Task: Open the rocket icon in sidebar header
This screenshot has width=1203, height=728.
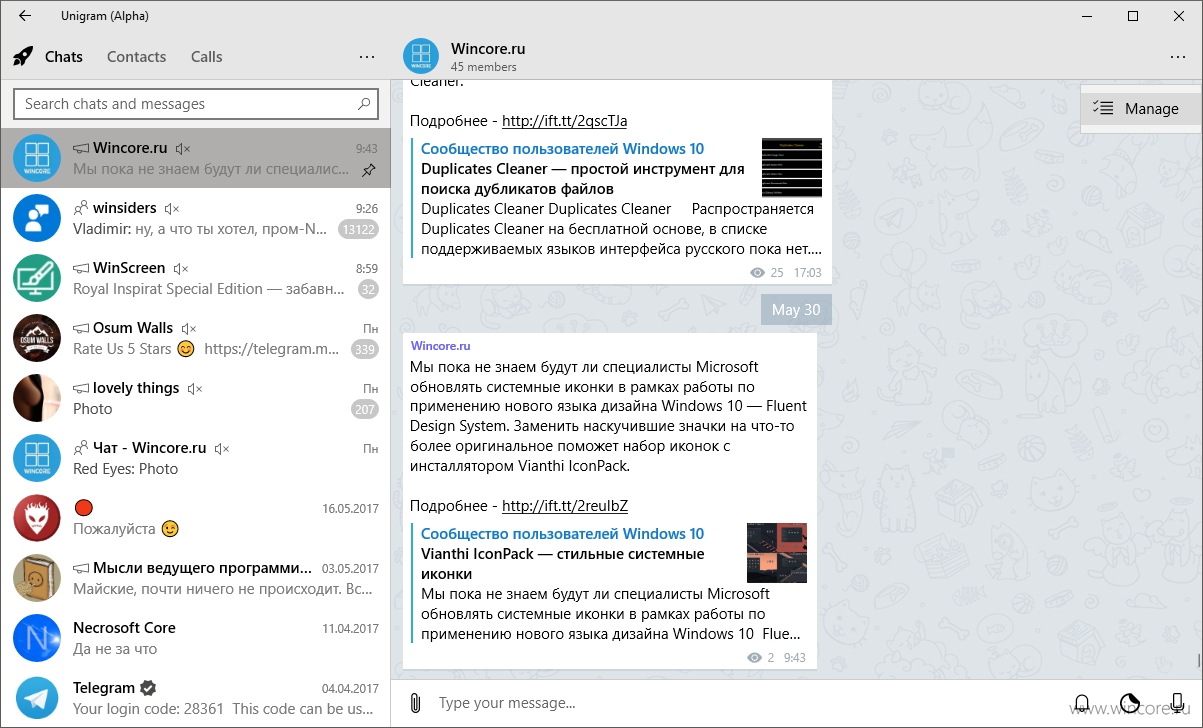Action: (23, 56)
